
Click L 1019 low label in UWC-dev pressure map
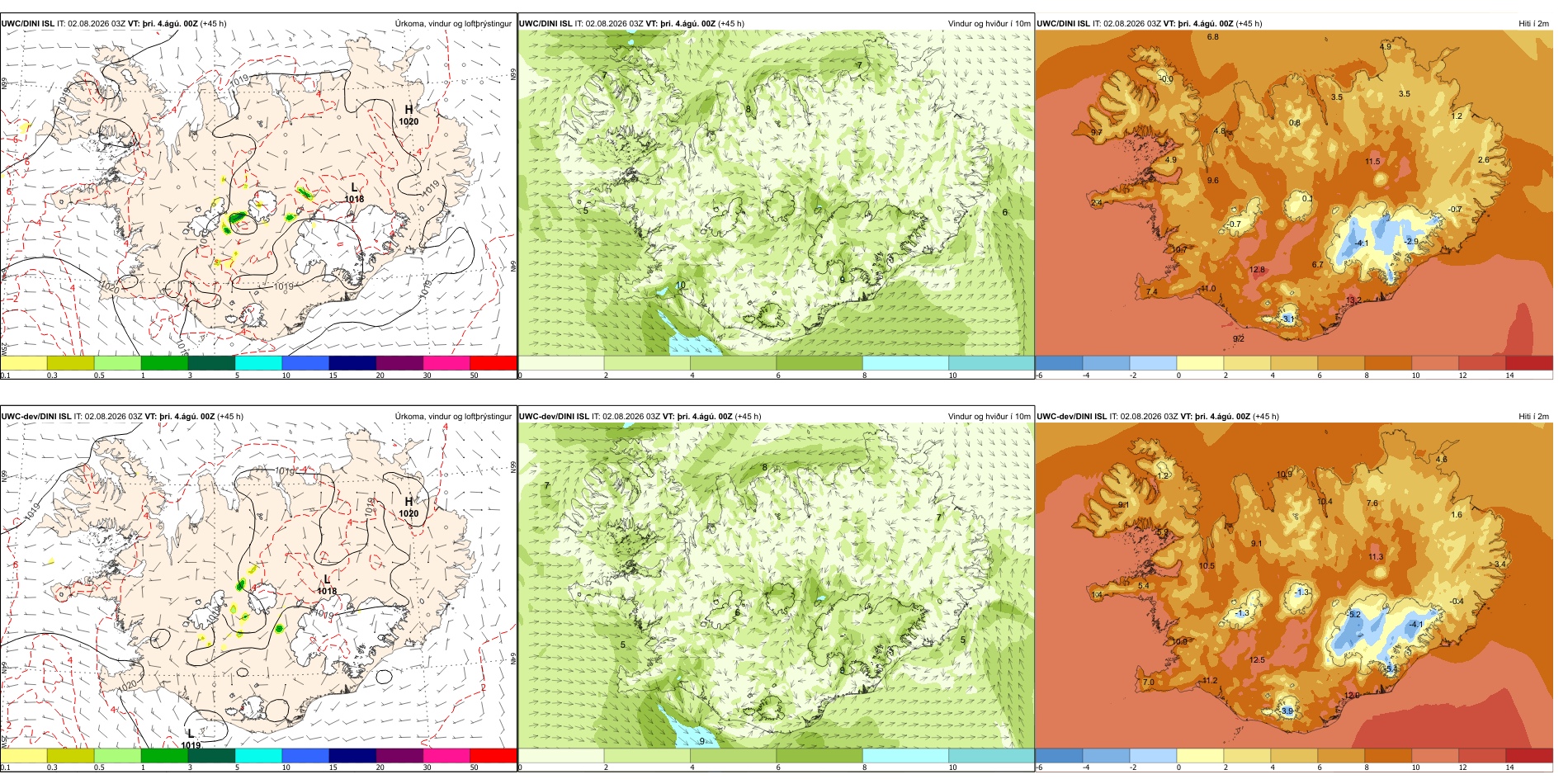191,739
